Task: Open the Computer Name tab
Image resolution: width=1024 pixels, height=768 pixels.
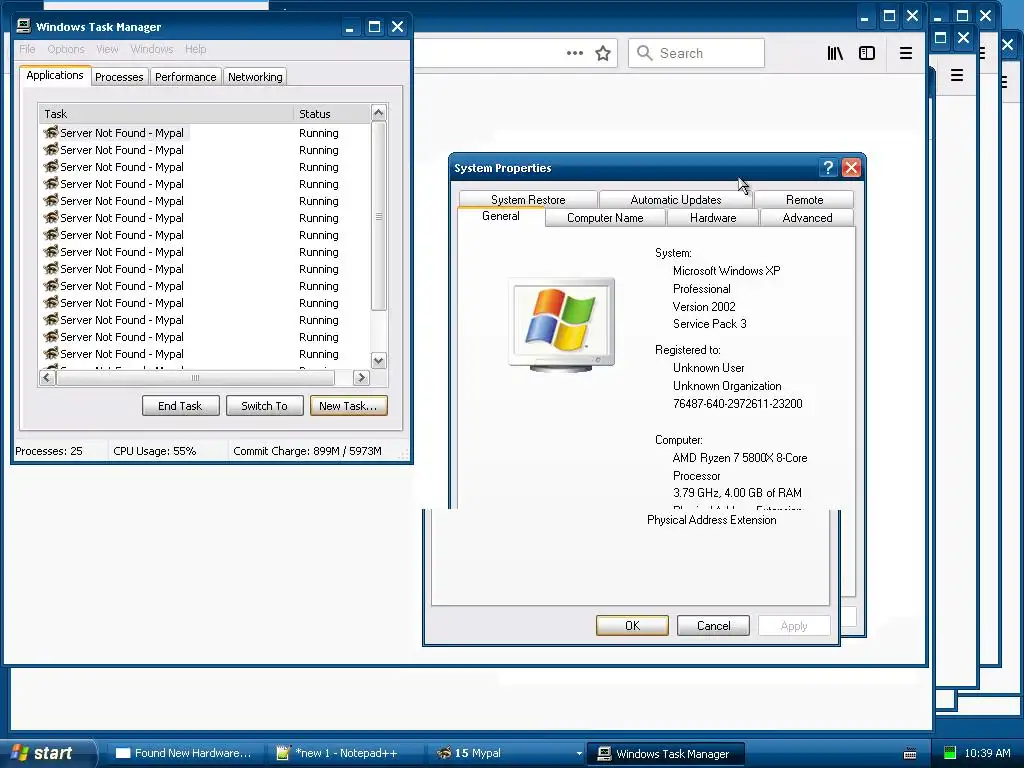Action: point(605,217)
